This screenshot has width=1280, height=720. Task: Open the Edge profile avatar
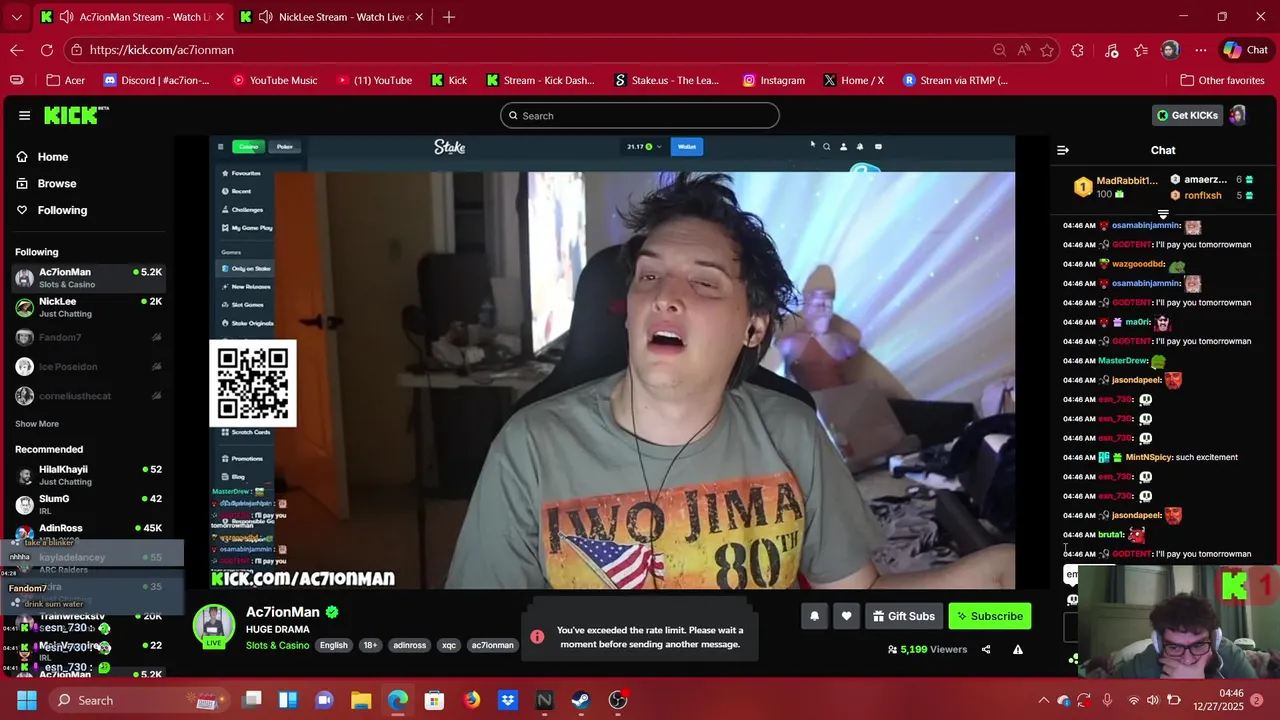(1170, 50)
